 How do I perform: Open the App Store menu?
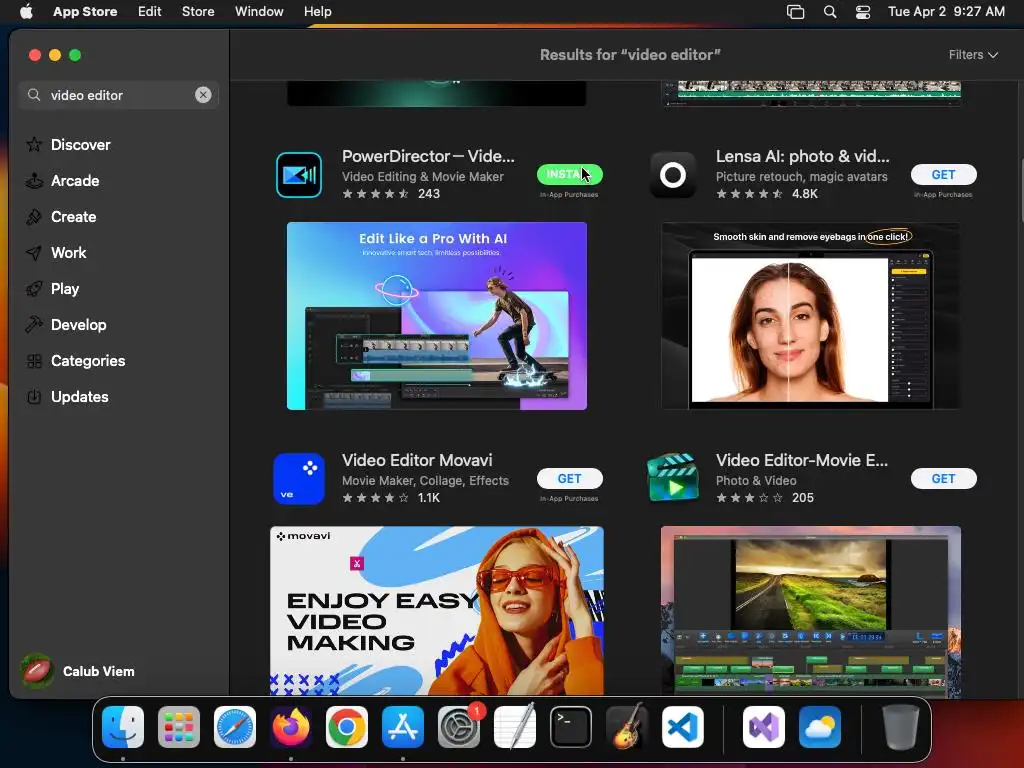pyautogui.click(x=85, y=11)
